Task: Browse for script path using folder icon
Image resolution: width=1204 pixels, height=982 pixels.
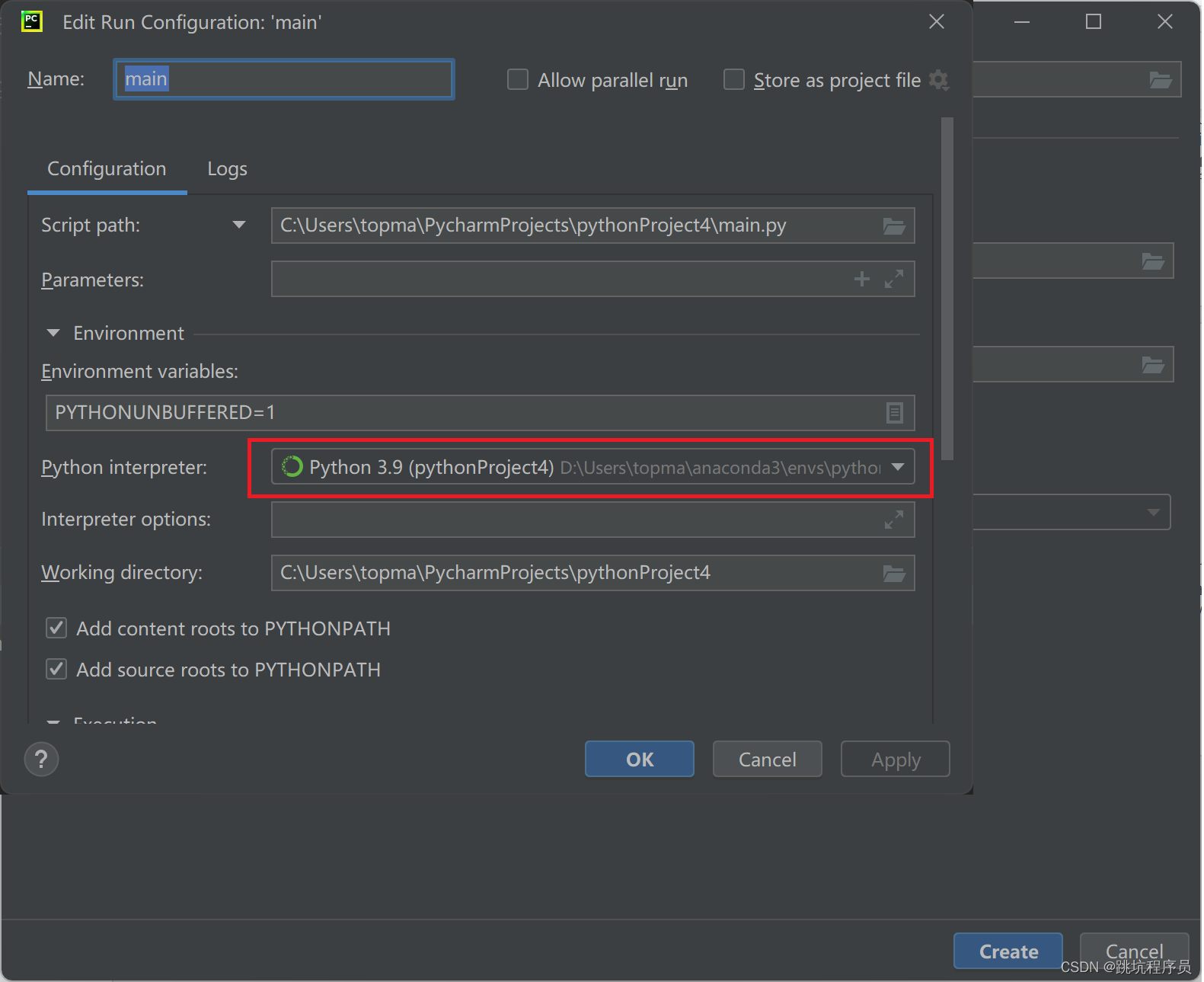Action: [893, 226]
